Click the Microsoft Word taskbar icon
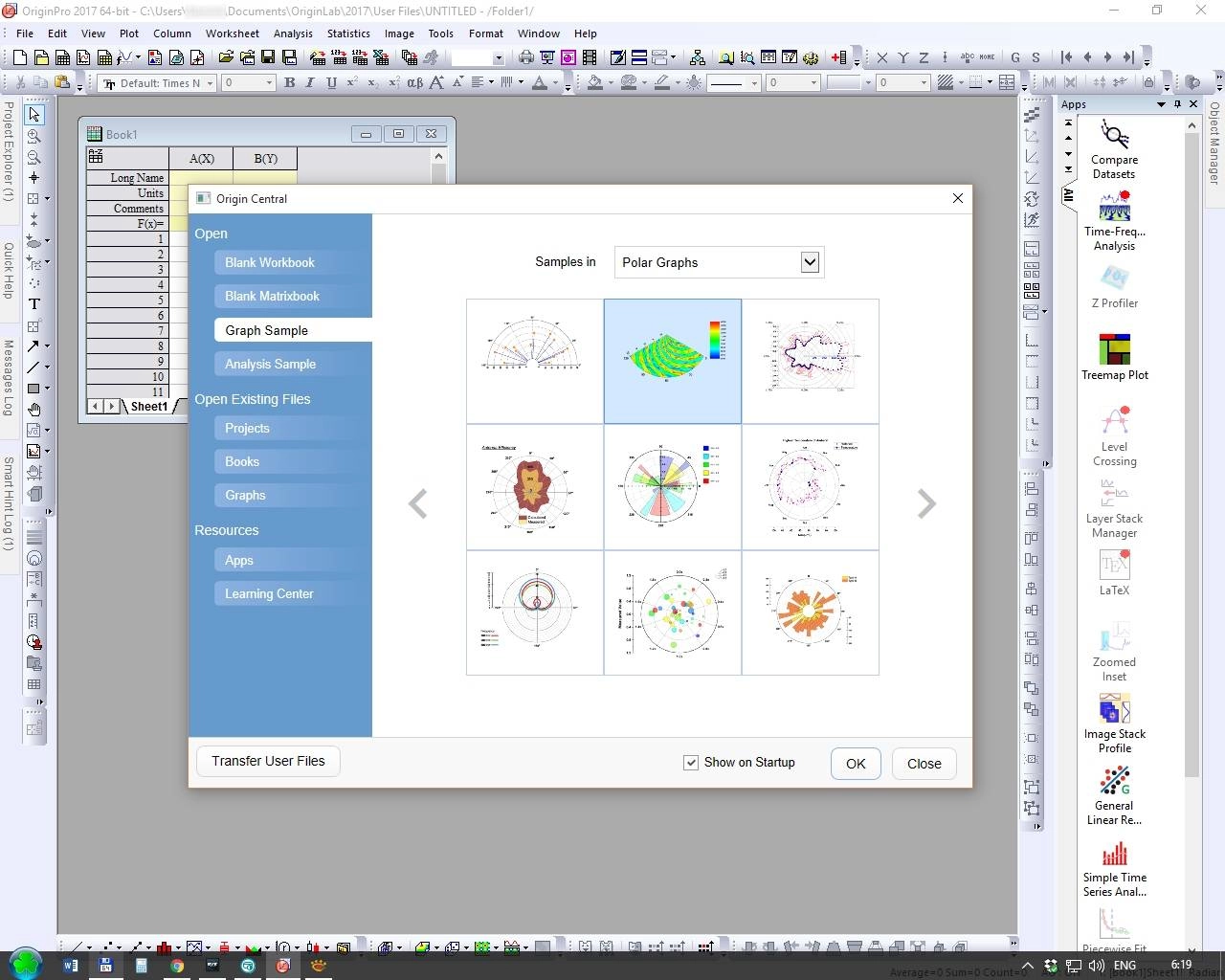Viewport: 1225px width, 980px height. (x=70, y=966)
